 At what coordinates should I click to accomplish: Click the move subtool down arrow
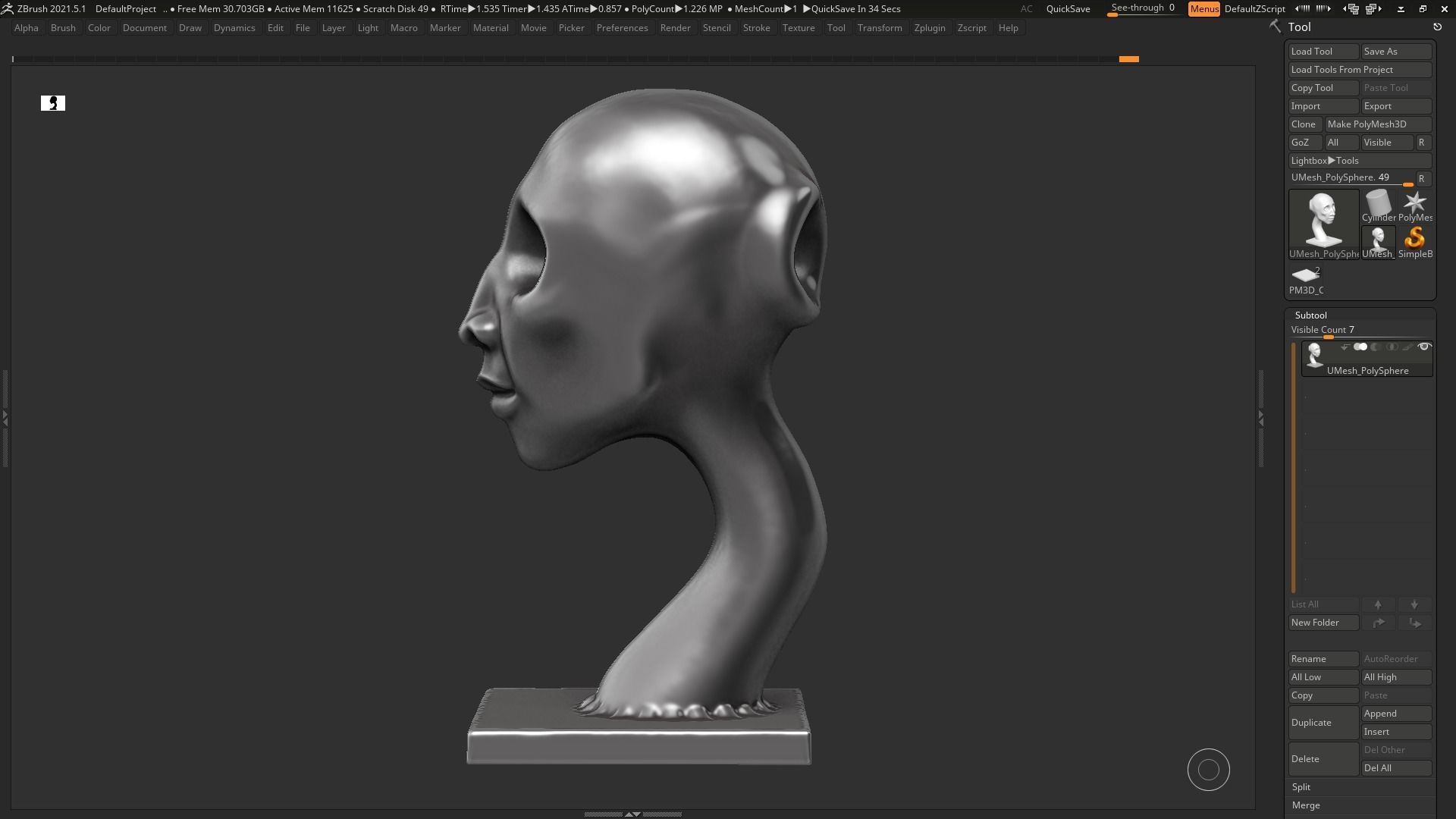[1414, 604]
